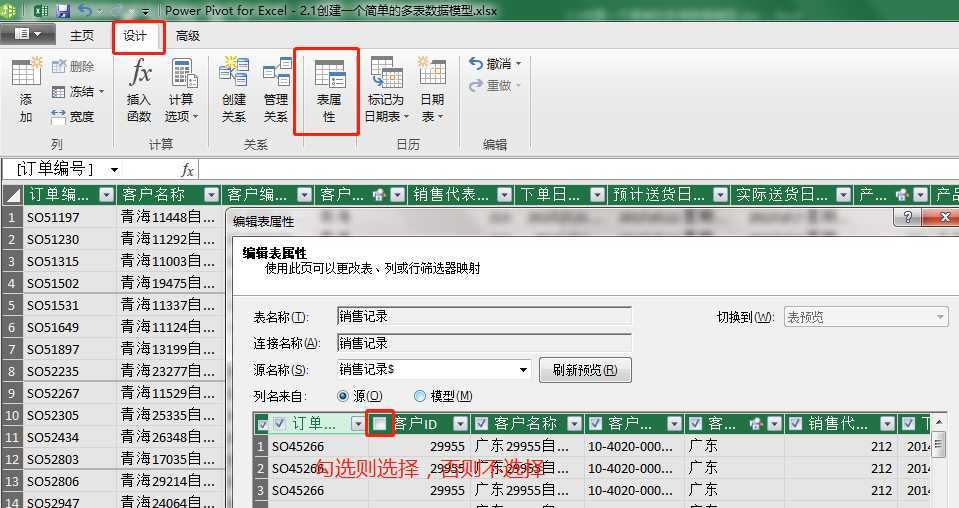Select the 模型 radio button
Image resolution: width=959 pixels, height=508 pixels.
(x=420, y=396)
